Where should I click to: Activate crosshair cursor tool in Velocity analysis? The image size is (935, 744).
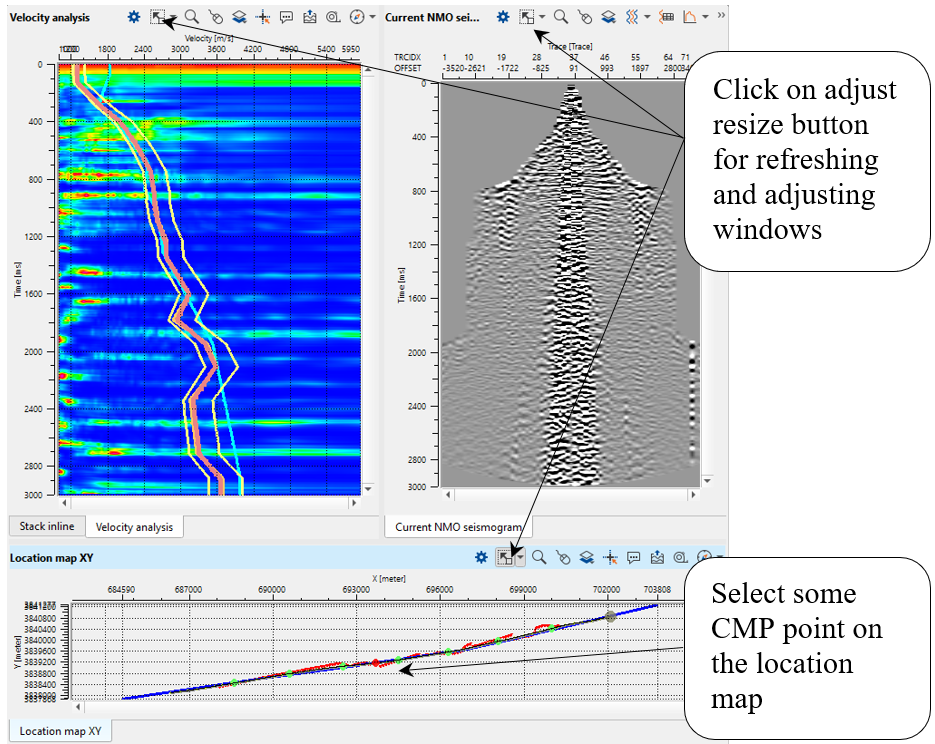263,17
